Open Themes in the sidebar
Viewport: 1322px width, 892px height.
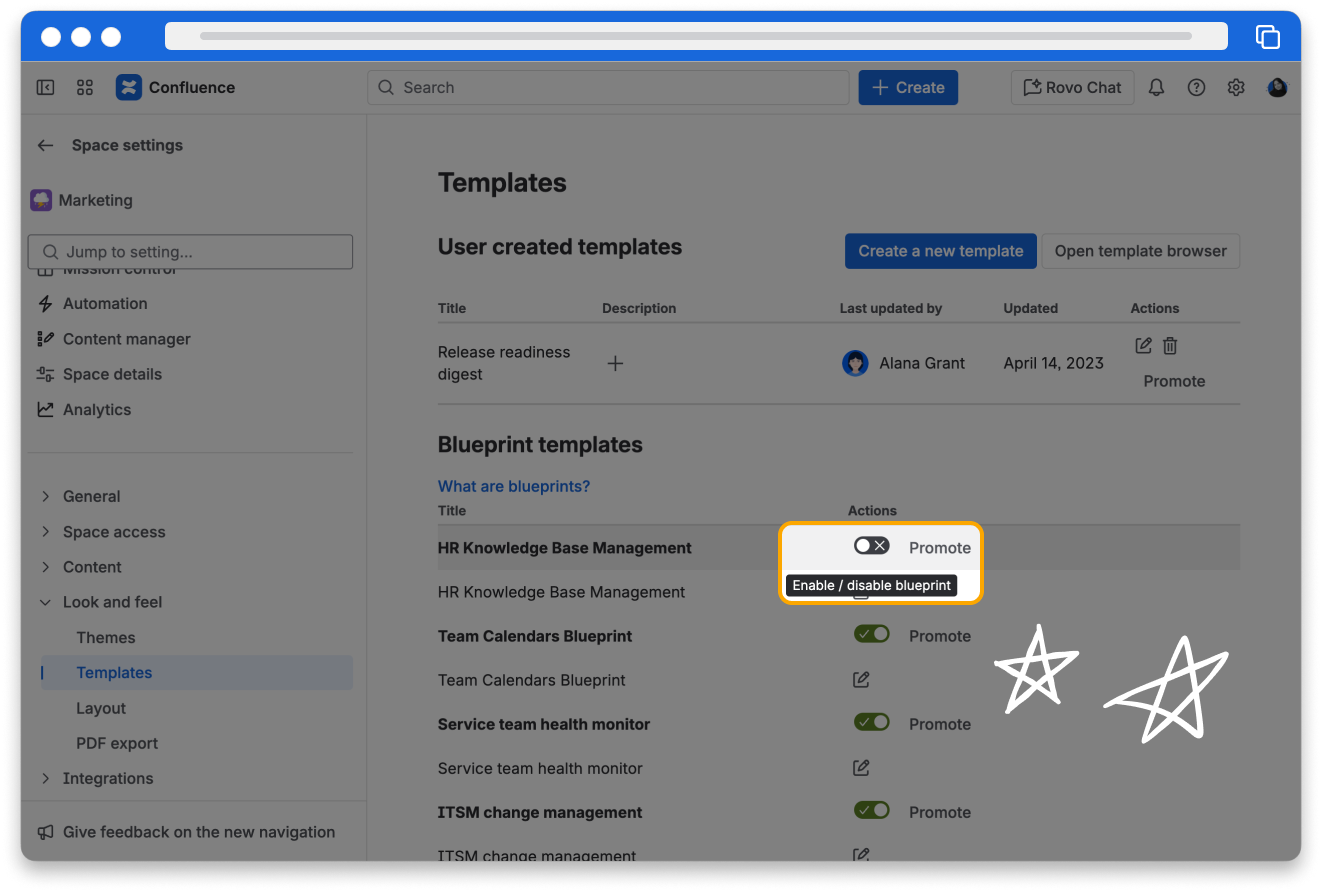tap(105, 638)
